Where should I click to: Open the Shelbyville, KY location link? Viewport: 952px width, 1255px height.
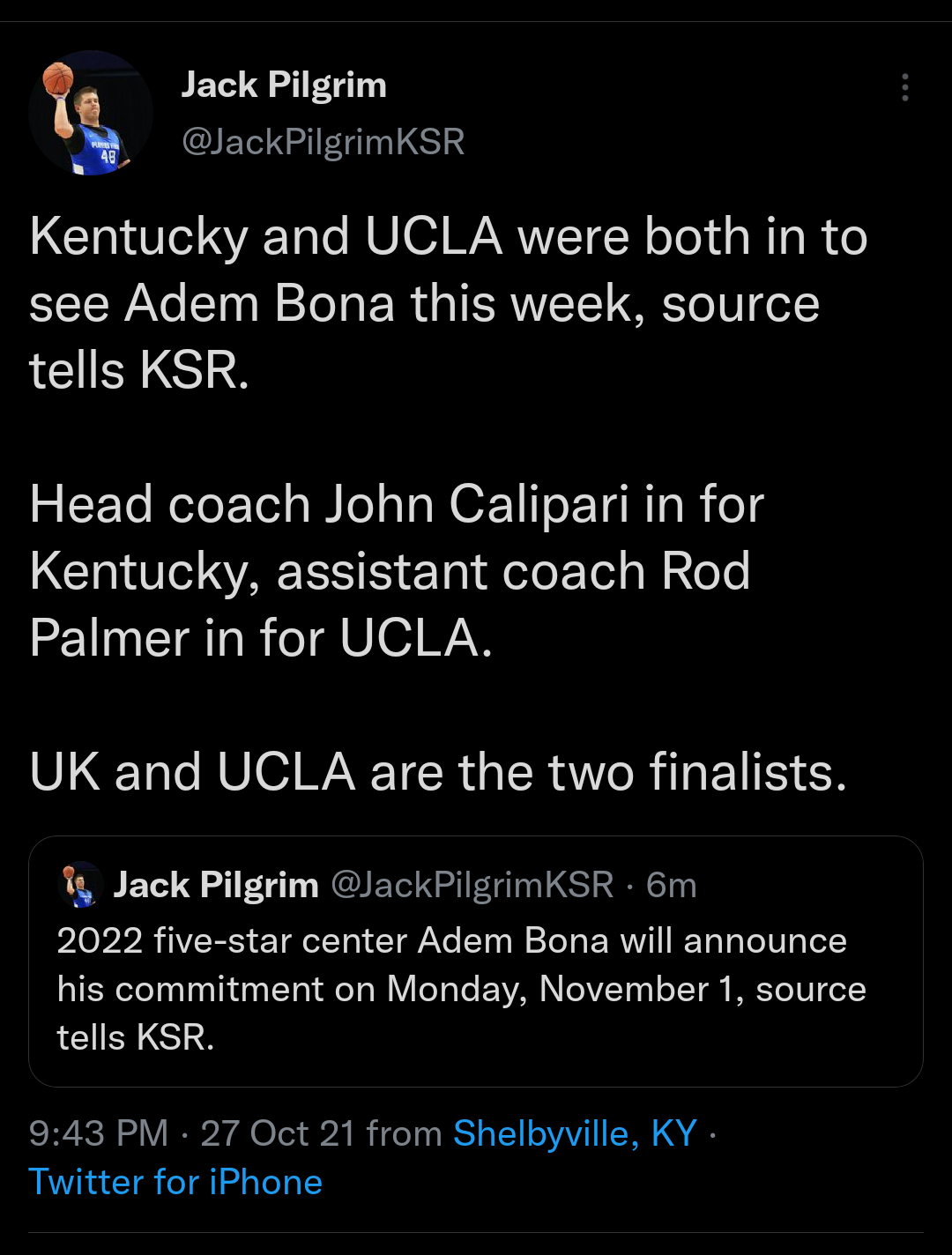point(575,1133)
